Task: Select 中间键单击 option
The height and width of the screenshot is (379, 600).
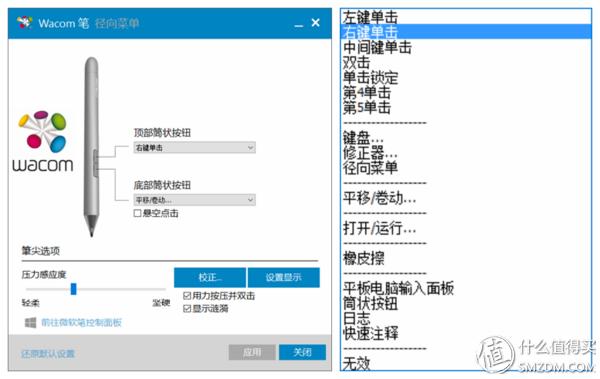Action: pos(377,47)
